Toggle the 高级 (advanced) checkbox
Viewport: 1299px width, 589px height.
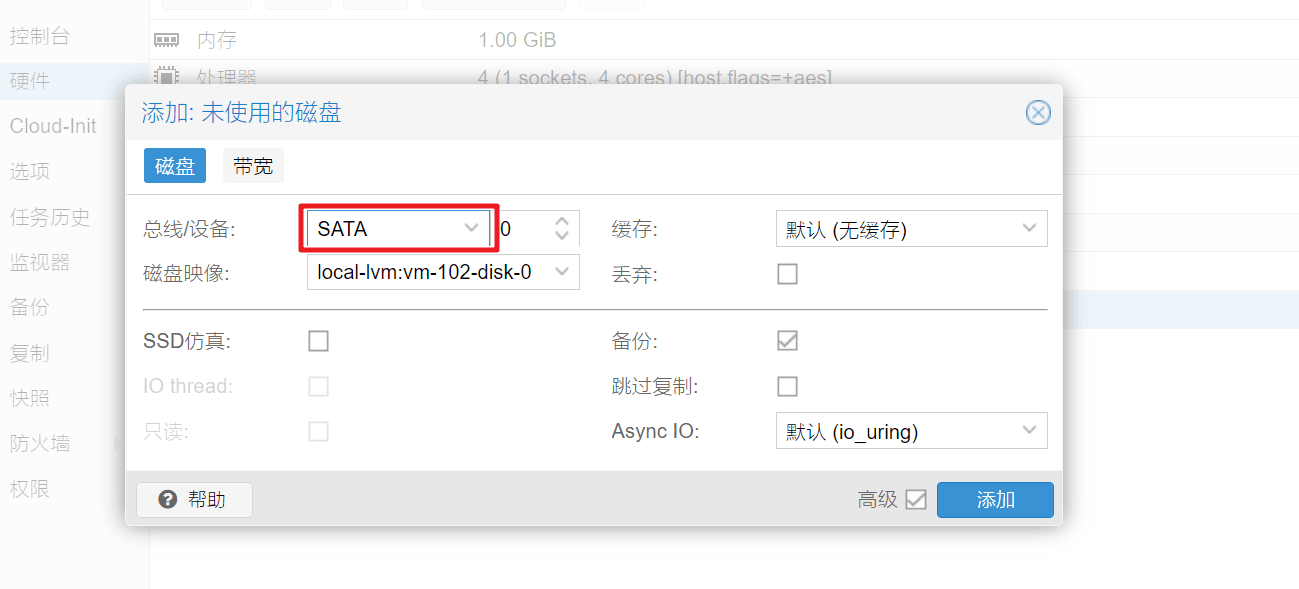click(915, 499)
